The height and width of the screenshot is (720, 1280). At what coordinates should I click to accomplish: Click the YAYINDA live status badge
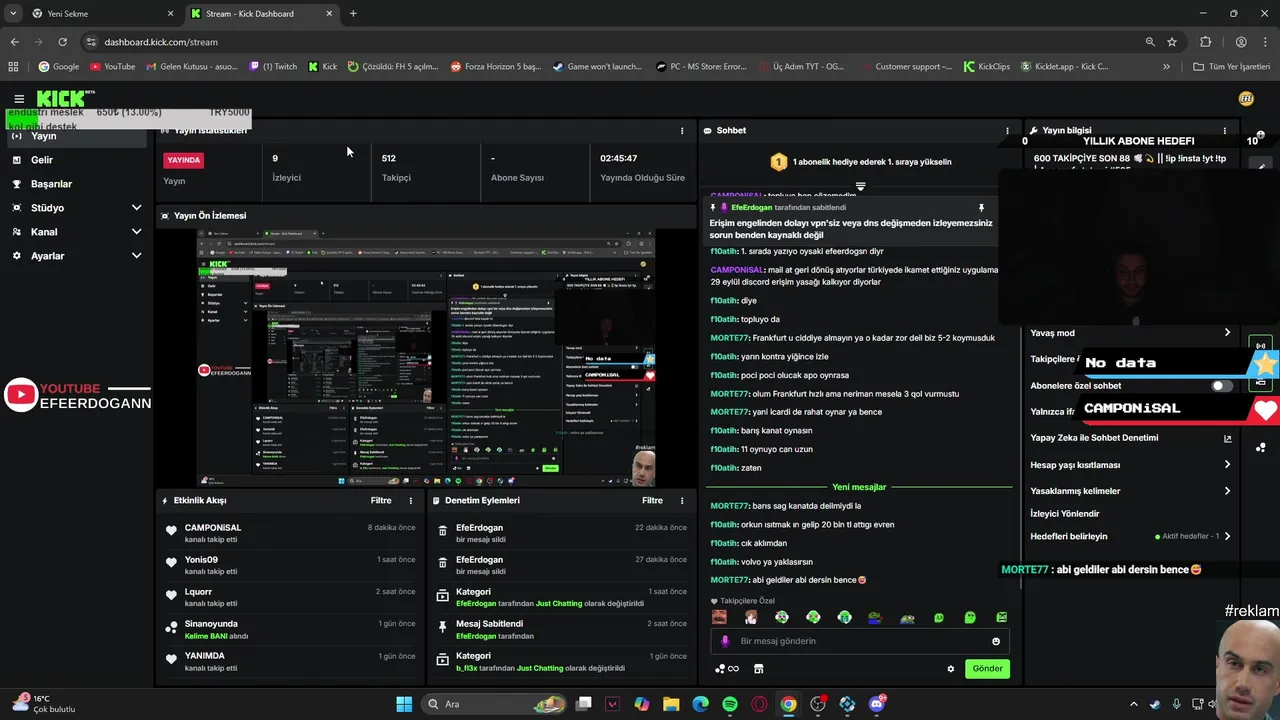click(x=184, y=160)
